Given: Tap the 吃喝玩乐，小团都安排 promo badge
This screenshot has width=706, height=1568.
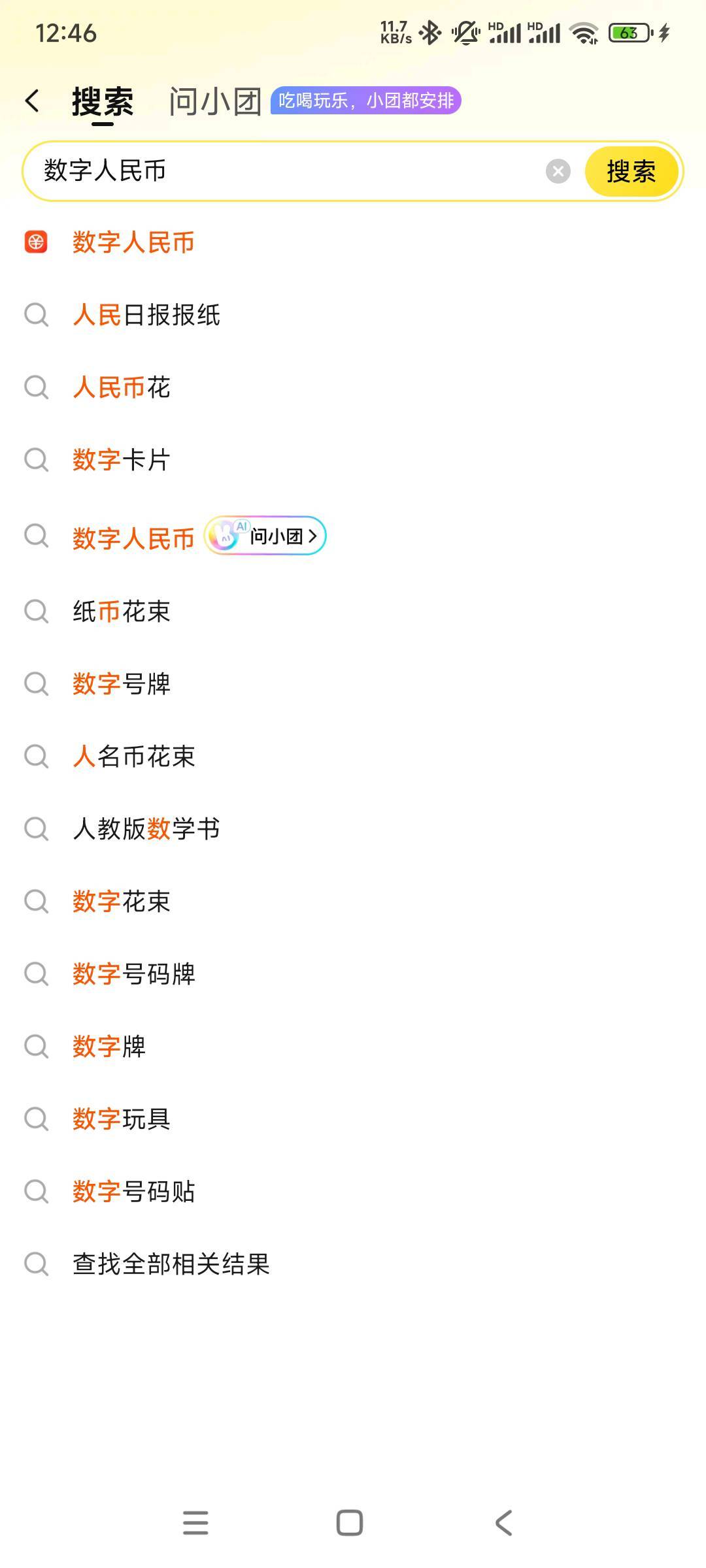Looking at the screenshot, I should coord(366,101).
